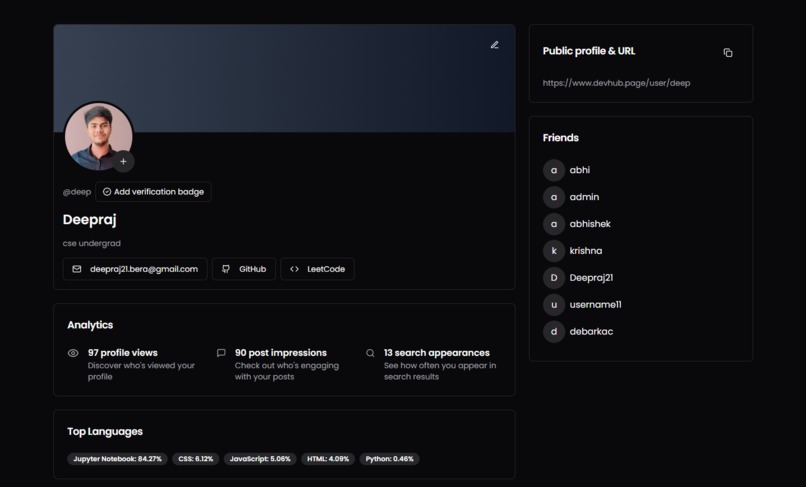Click the CSS: 6.12% language tag

pyautogui.click(x=195, y=459)
